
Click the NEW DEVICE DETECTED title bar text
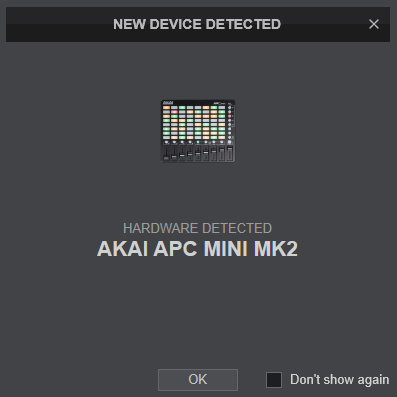(x=197, y=24)
